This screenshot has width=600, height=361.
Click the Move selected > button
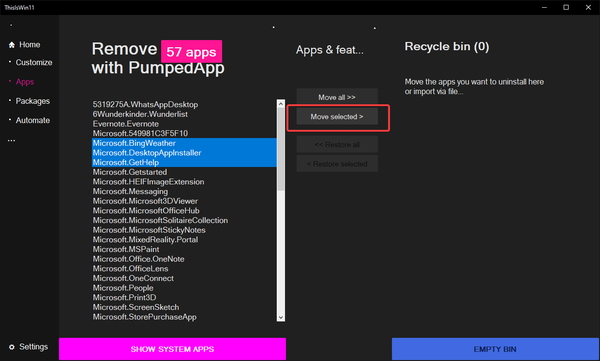337,116
